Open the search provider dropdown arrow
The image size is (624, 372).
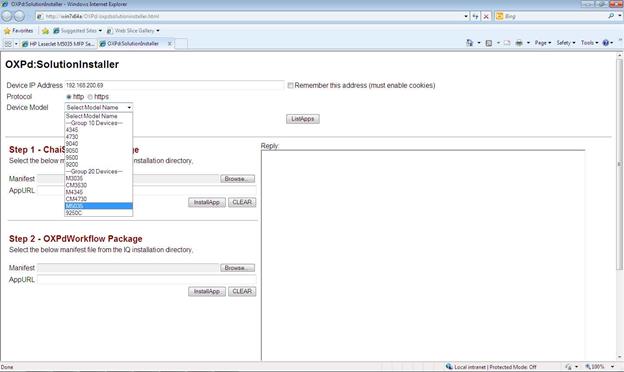pyautogui.click(x=620, y=16)
